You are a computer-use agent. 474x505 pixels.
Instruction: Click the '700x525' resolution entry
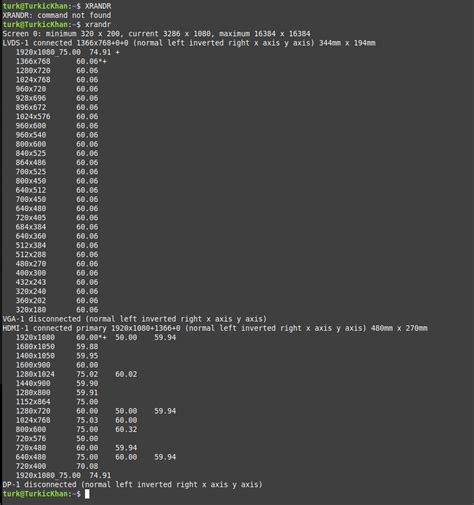tap(31, 172)
